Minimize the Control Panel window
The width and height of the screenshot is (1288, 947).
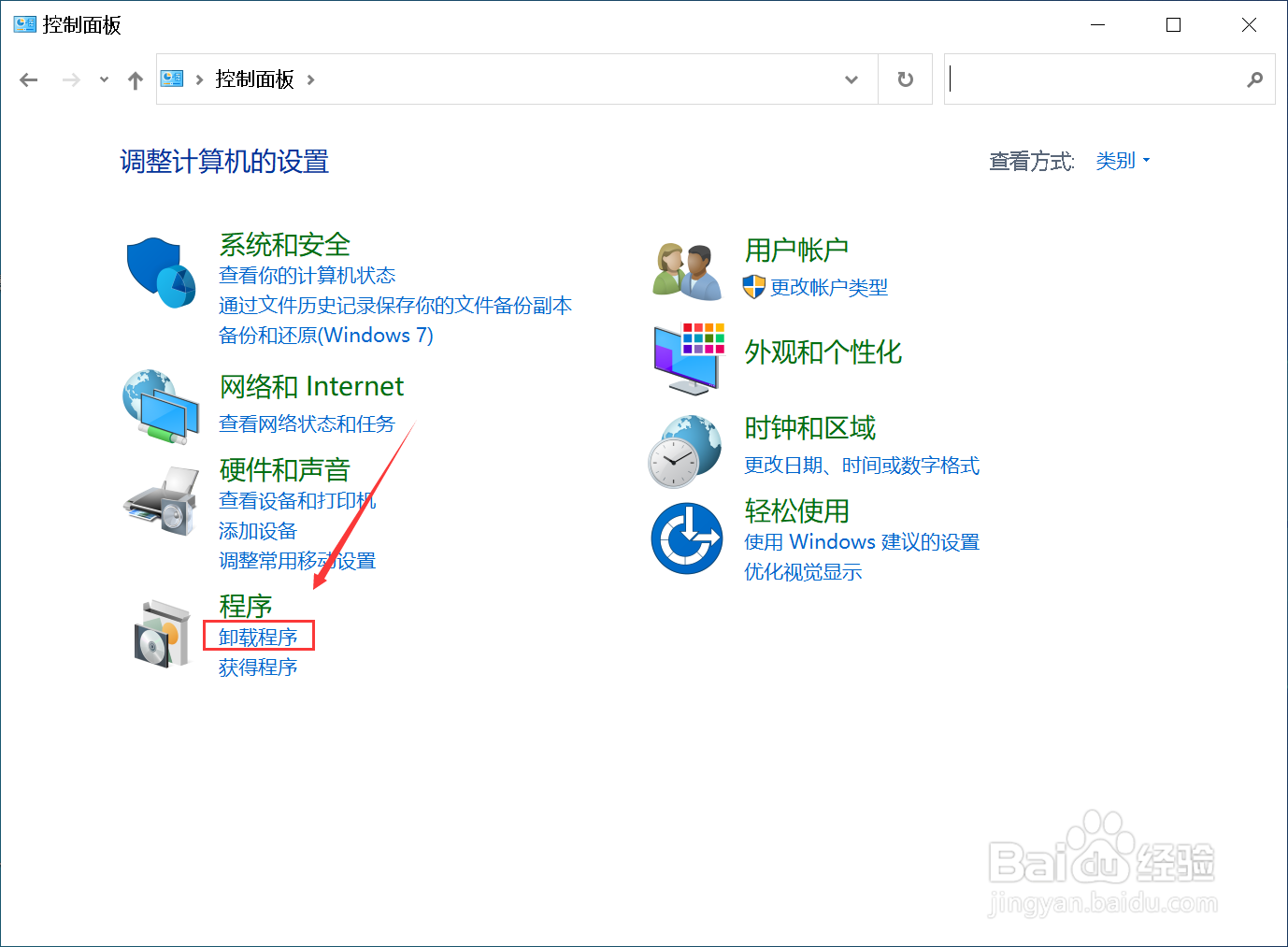pyautogui.click(x=1098, y=25)
